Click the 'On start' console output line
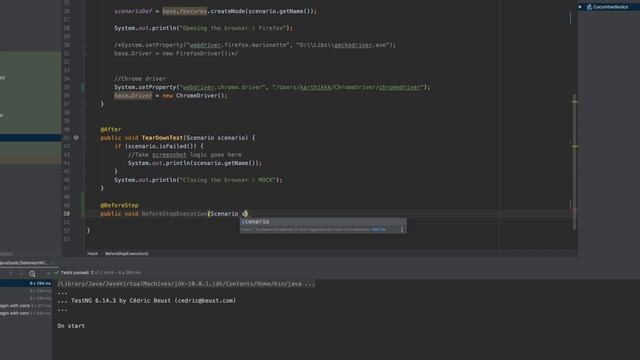This screenshot has height=360, width=640. point(71,326)
